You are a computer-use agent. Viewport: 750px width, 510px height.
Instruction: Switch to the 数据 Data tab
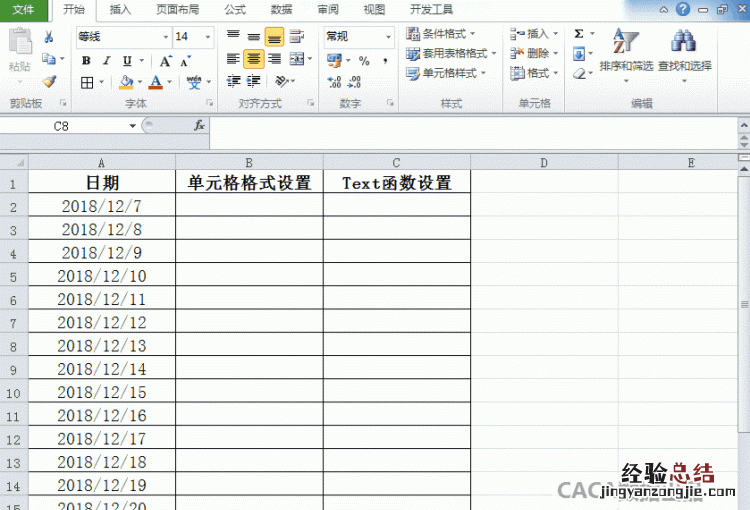[281, 10]
